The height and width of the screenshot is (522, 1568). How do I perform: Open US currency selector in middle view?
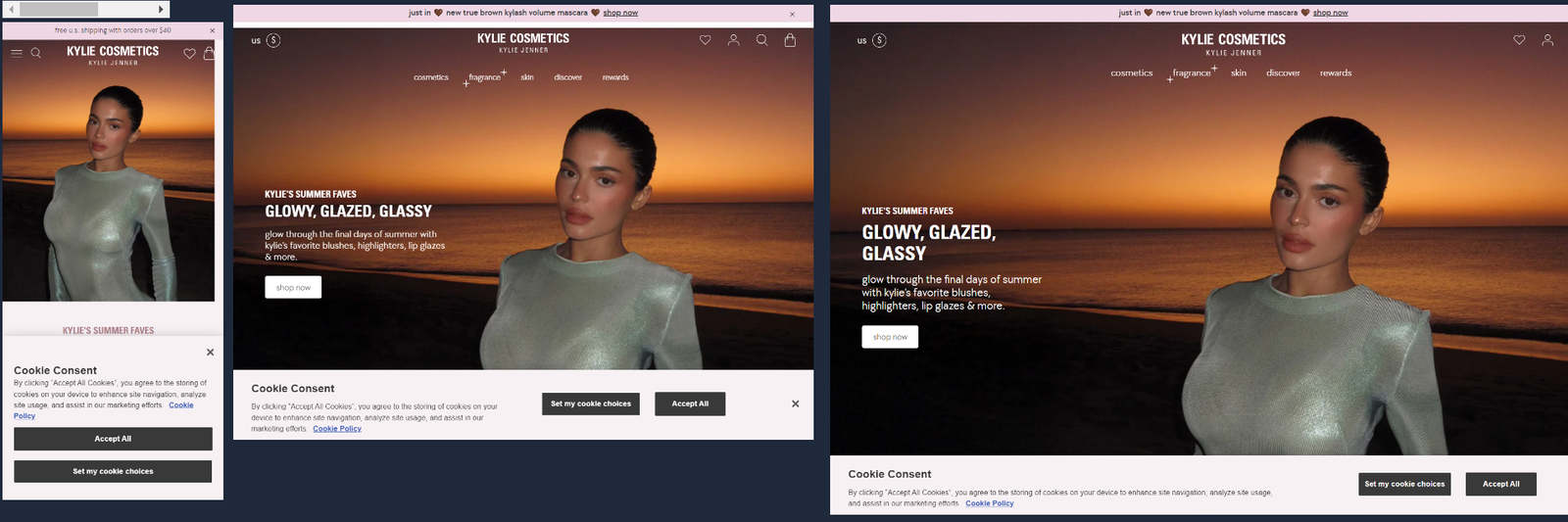[x=266, y=40]
